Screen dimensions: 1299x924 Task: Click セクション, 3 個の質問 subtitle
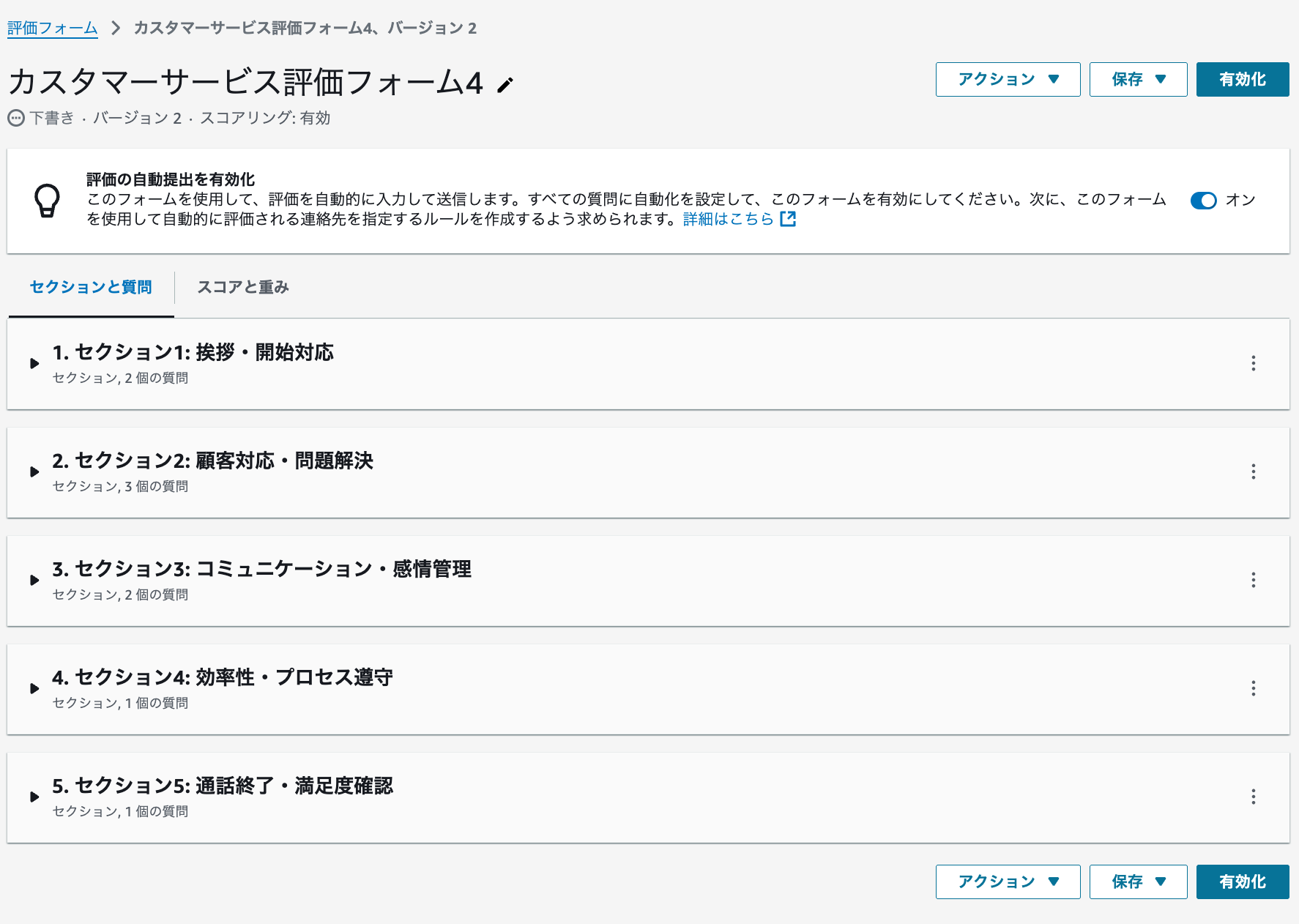point(120,486)
